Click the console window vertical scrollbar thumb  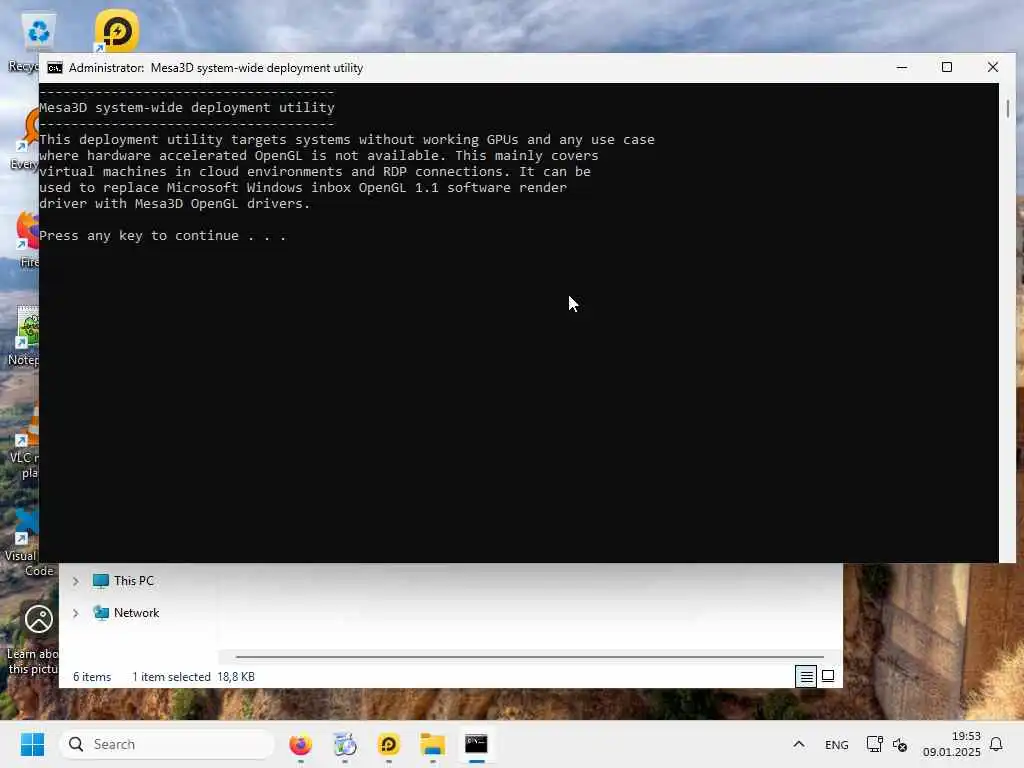point(1008,108)
